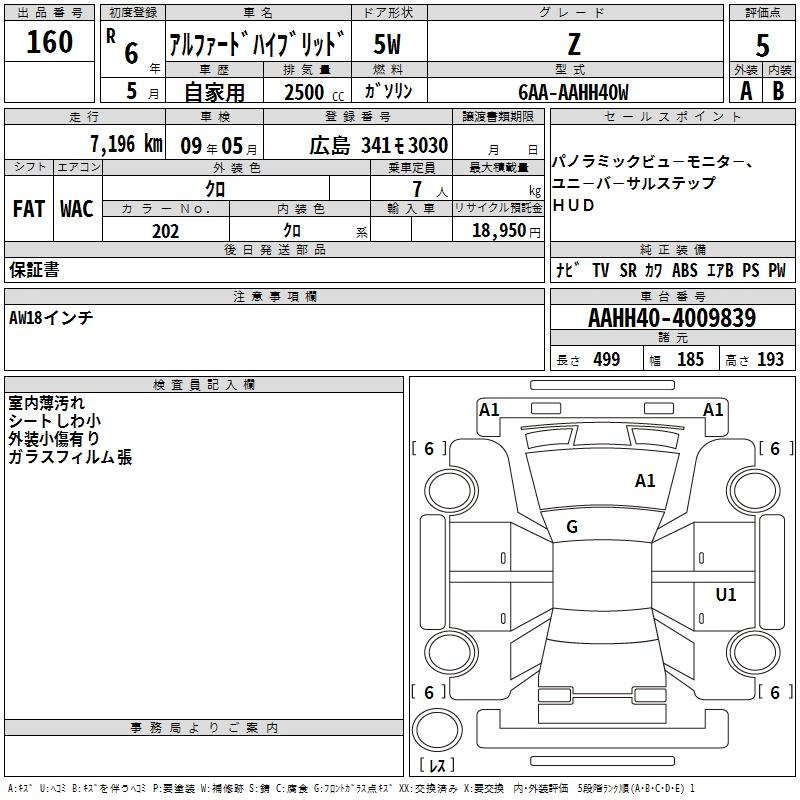Click the mileage value 7,196 km
Screen dimensions: 800x800
[x=127, y=144]
